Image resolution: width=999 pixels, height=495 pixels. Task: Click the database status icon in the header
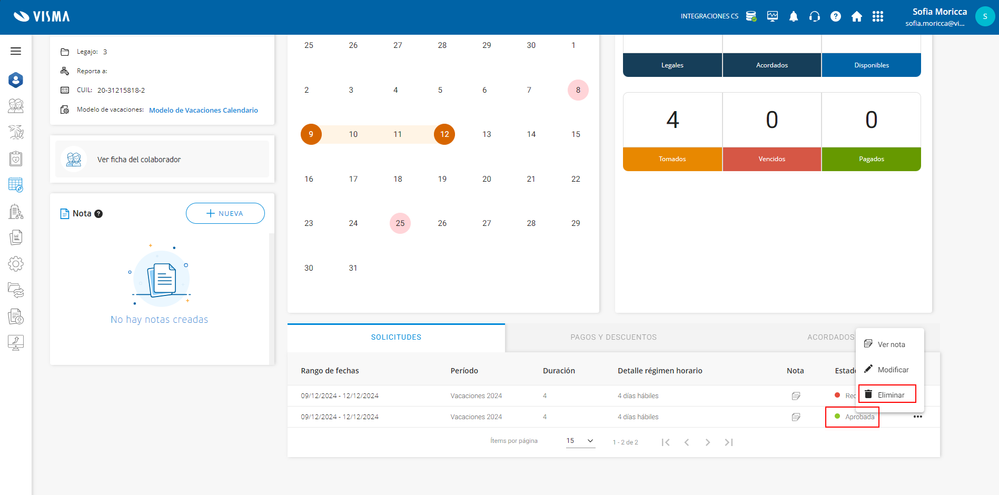point(751,17)
